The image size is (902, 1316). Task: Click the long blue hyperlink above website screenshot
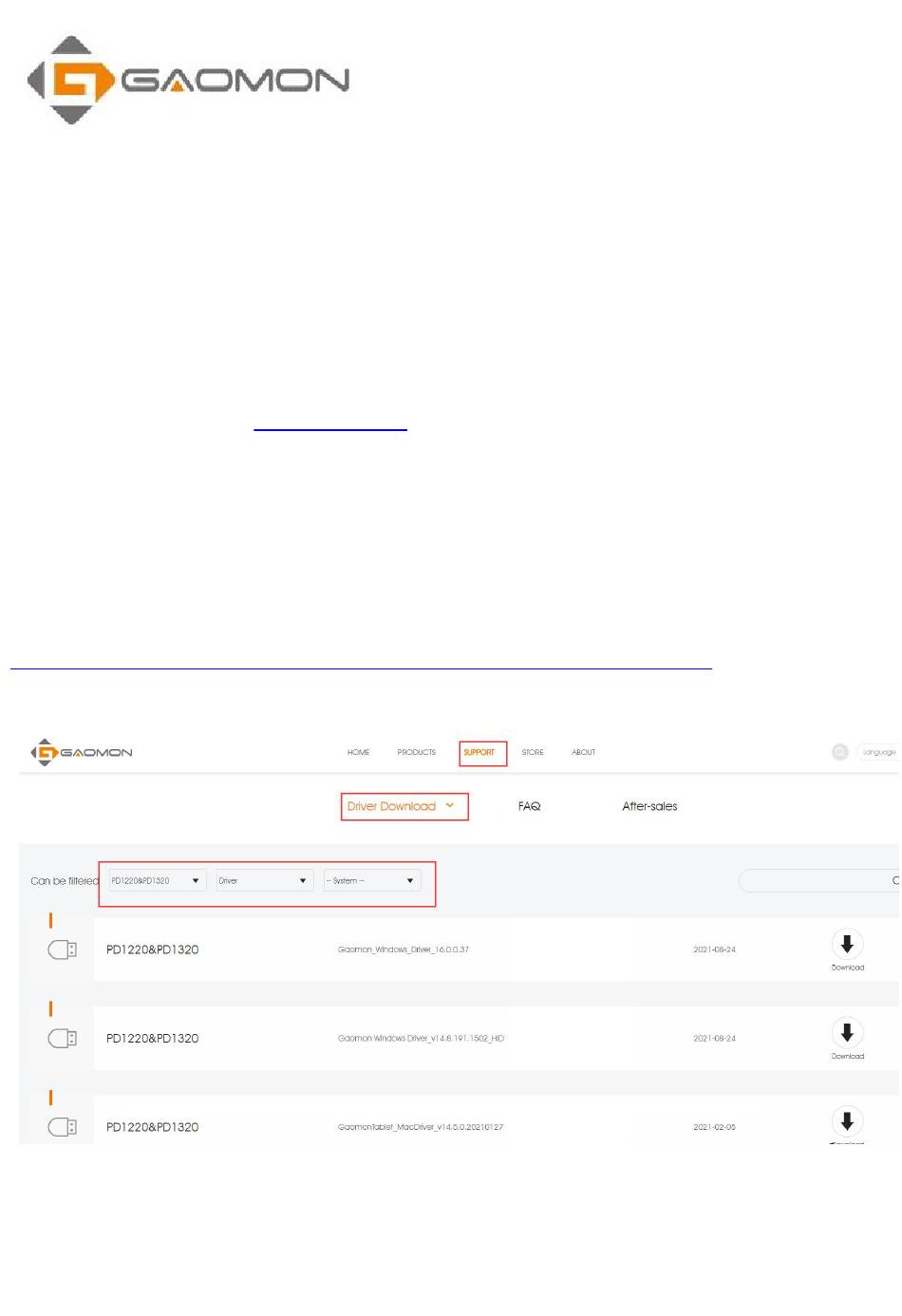tap(361, 667)
